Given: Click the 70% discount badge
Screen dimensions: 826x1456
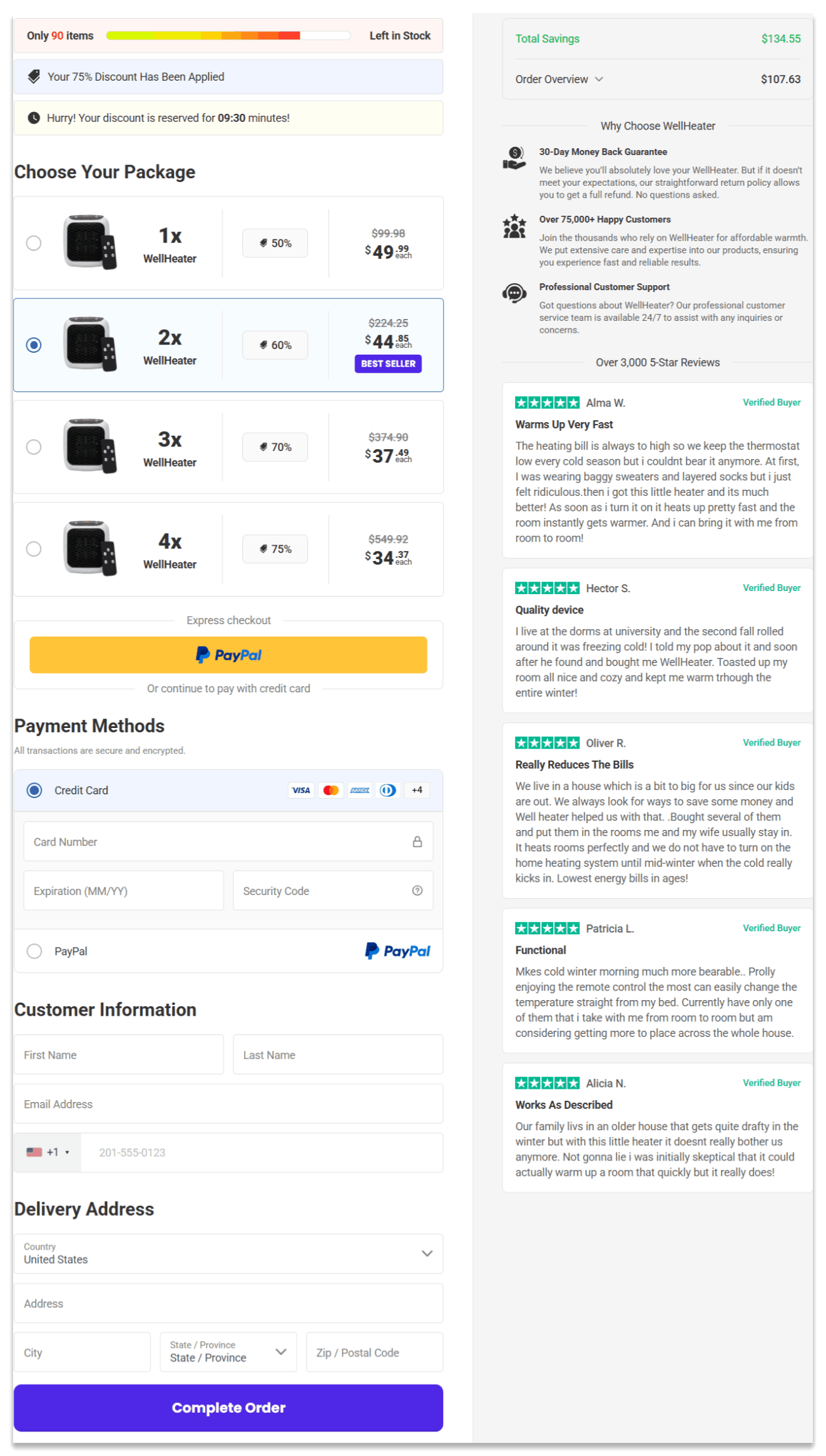Looking at the screenshot, I should [x=275, y=447].
